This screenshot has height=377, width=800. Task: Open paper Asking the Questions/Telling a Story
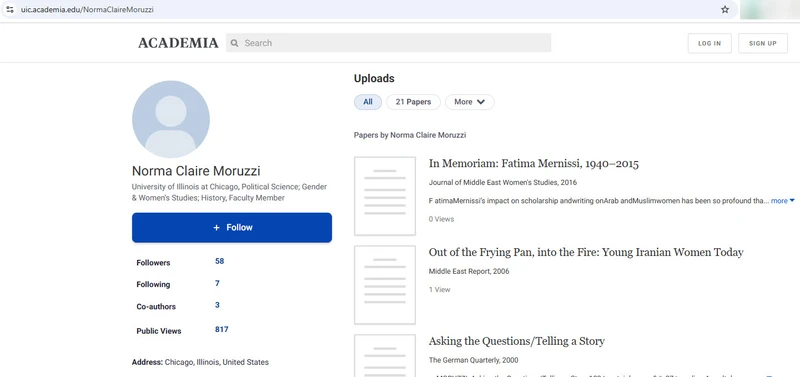click(x=516, y=341)
